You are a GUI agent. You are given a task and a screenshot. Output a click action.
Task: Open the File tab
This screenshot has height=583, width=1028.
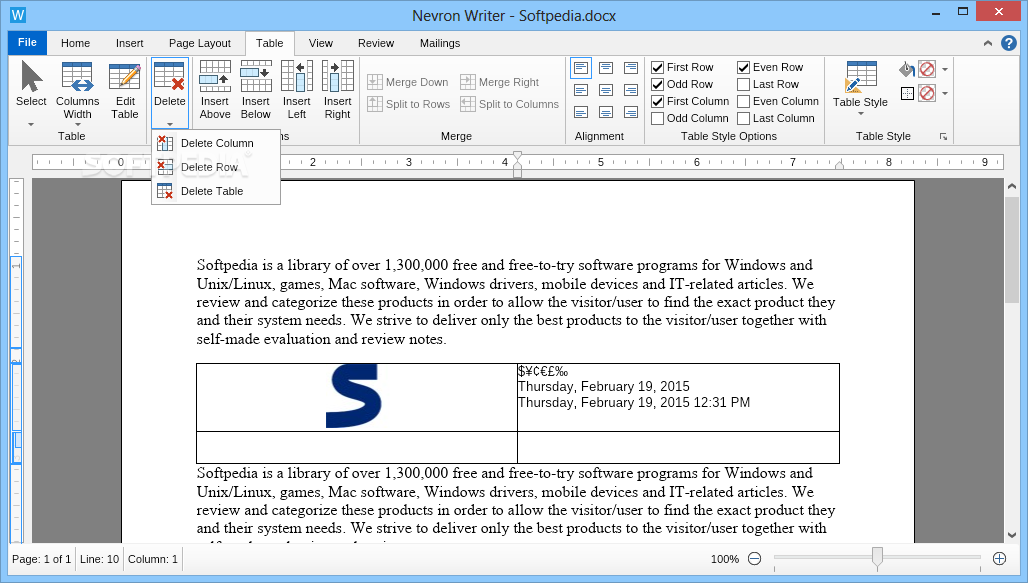[28, 43]
